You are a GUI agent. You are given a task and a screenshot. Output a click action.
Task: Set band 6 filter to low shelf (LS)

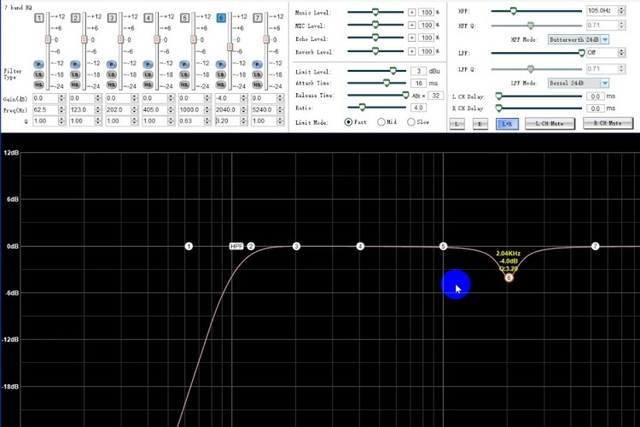click(221, 75)
